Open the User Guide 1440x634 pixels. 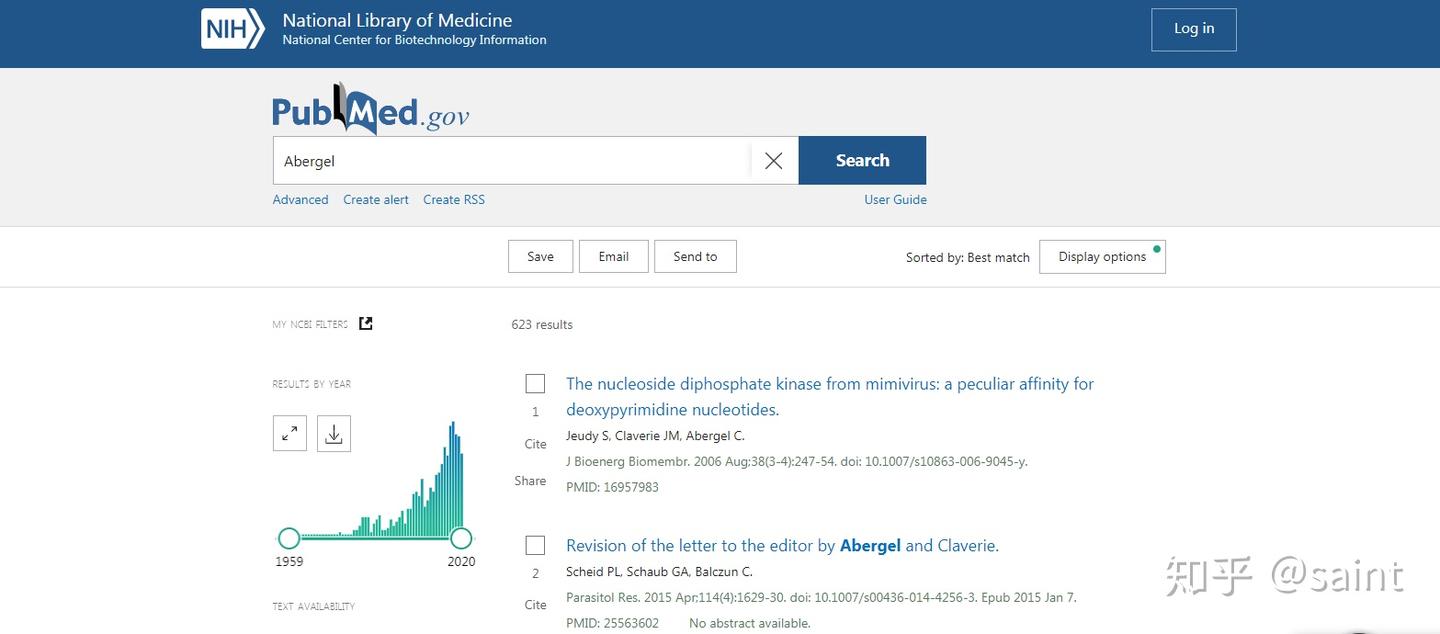coord(895,199)
